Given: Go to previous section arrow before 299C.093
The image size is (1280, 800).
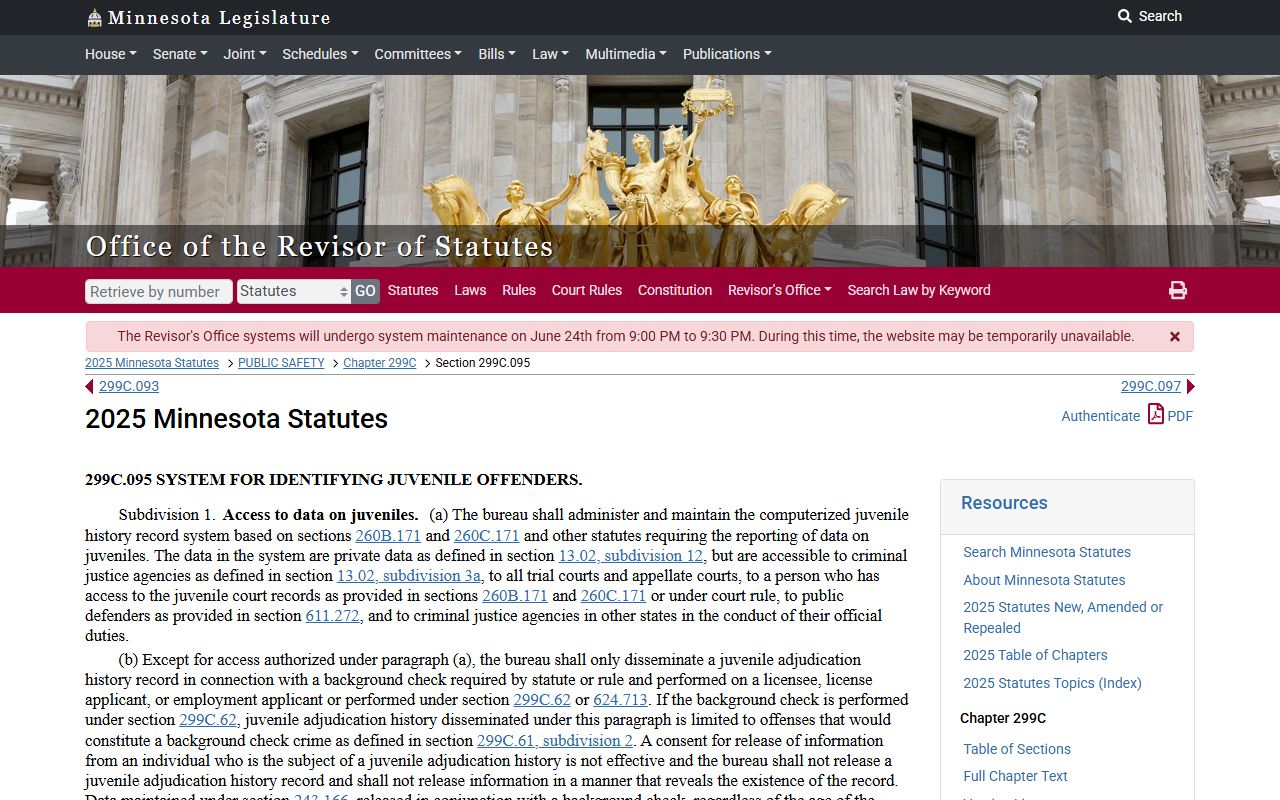Looking at the screenshot, I should [89, 387].
